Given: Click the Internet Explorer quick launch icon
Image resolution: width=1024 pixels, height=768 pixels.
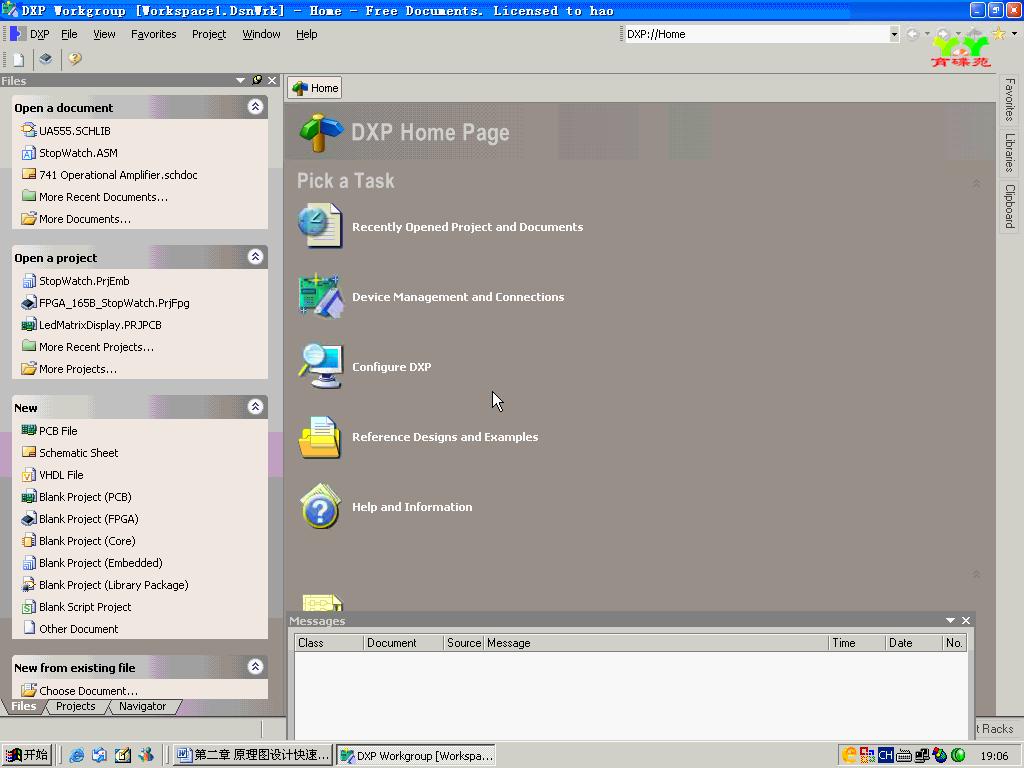Looking at the screenshot, I should coord(76,755).
